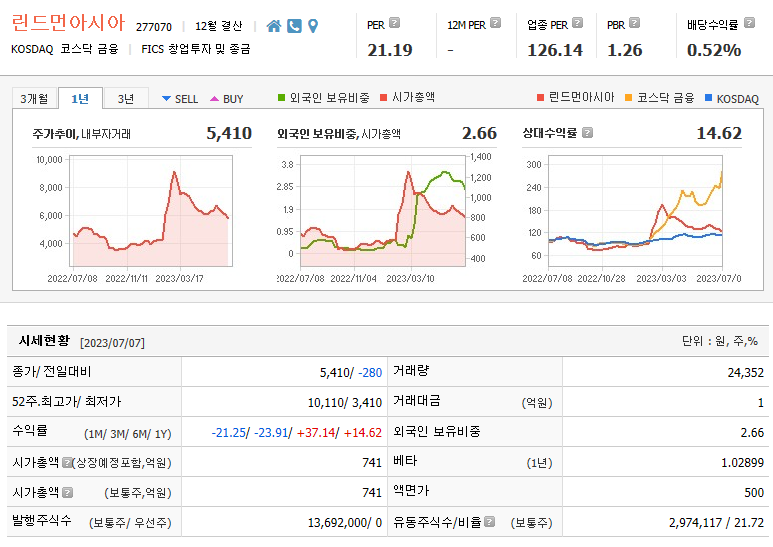Click dividend yield value 0.52%
The width and height of the screenshot is (773, 547).
[x=714, y=50]
